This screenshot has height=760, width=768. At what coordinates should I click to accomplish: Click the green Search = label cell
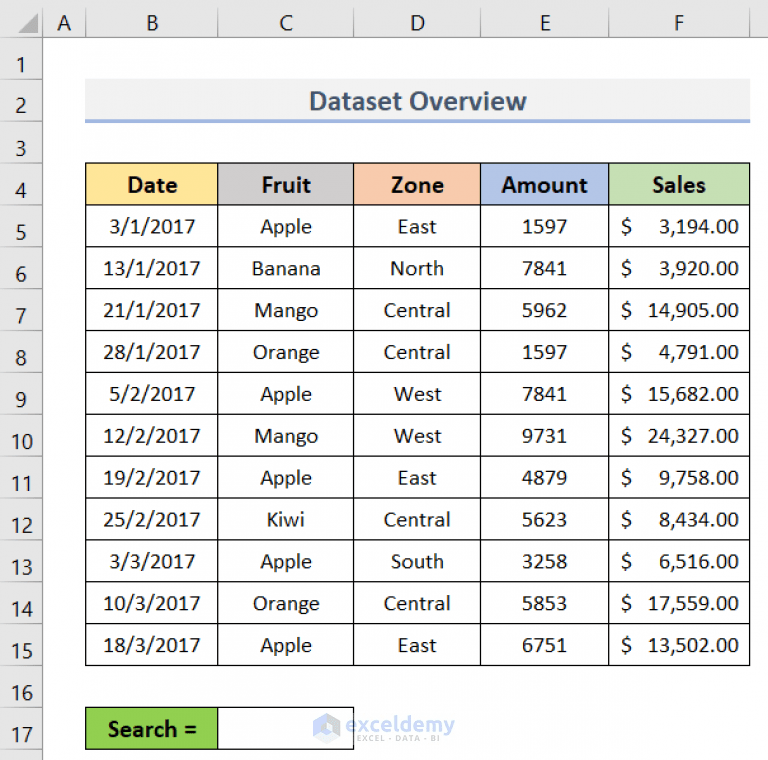(x=152, y=728)
